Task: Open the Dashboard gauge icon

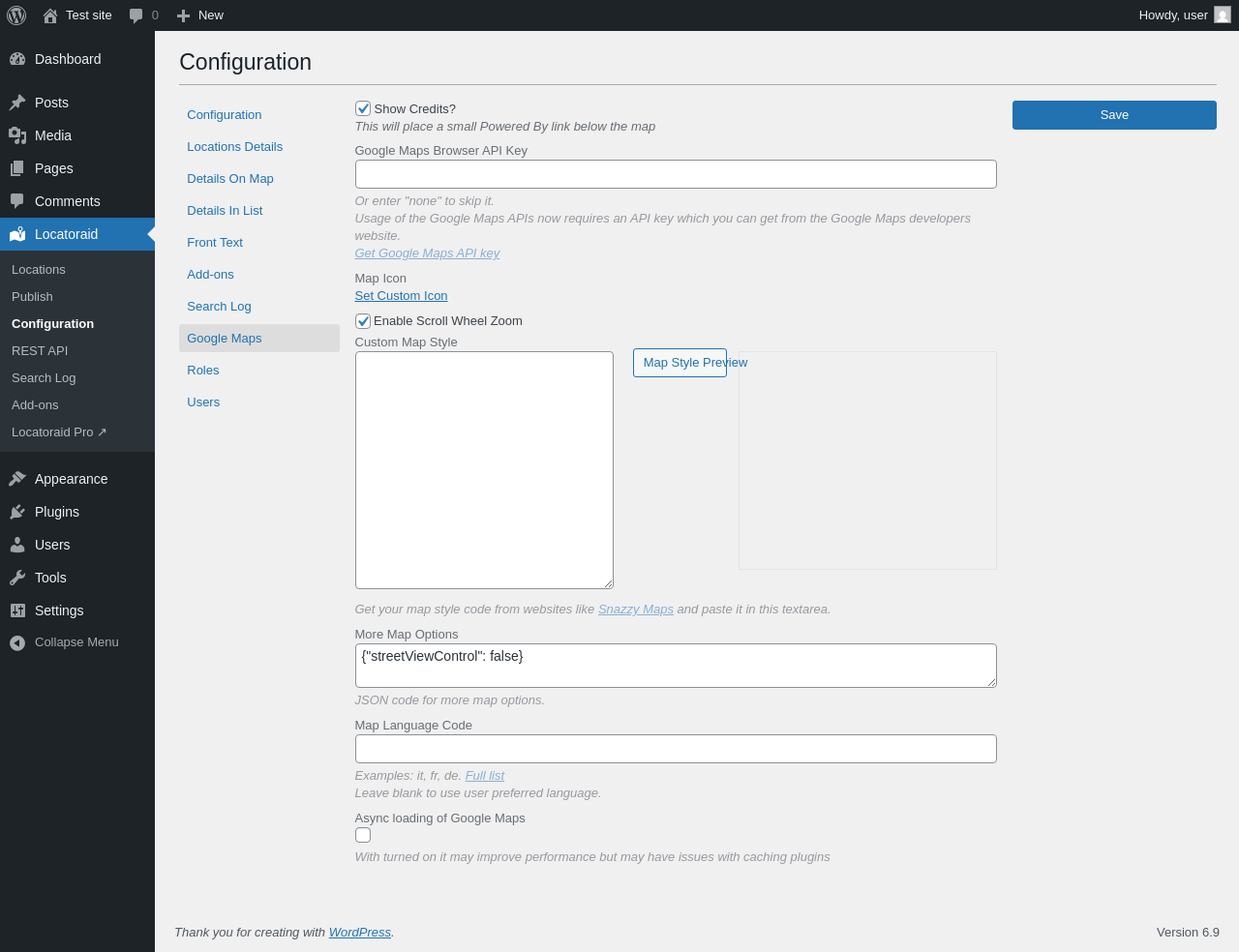Action: coord(17,59)
